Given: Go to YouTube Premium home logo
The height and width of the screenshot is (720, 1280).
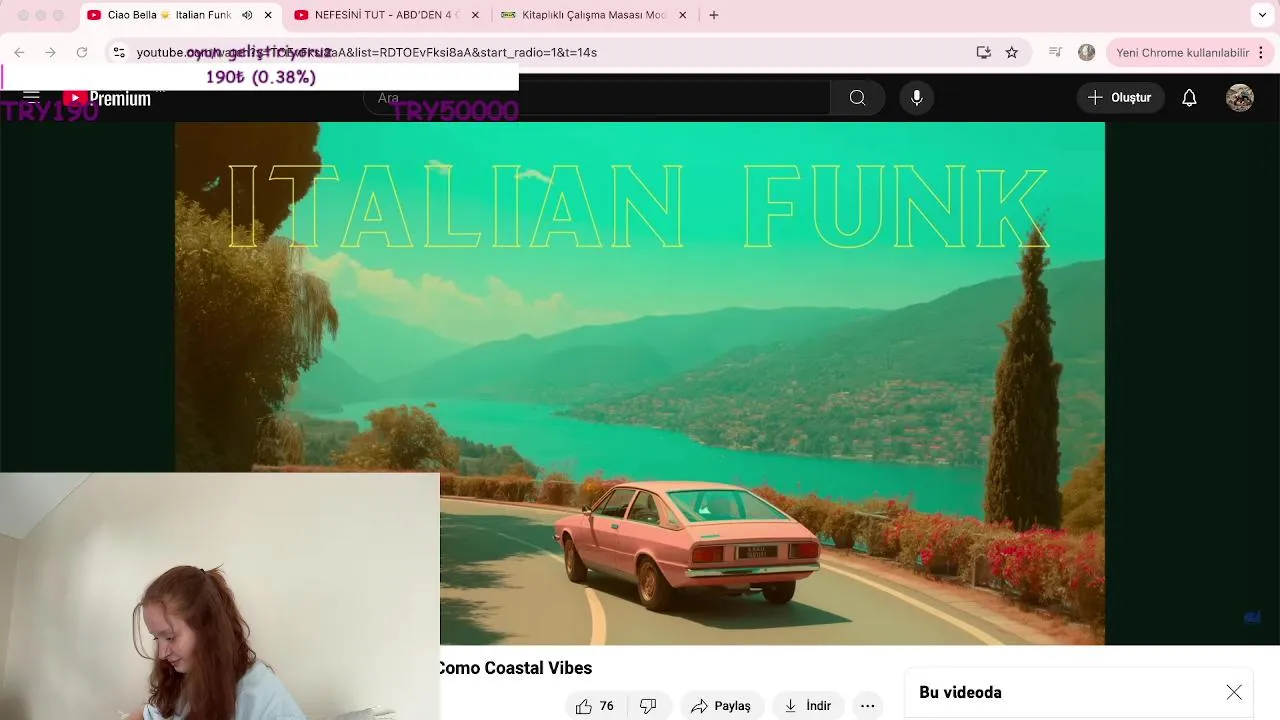Looking at the screenshot, I should click(106, 98).
